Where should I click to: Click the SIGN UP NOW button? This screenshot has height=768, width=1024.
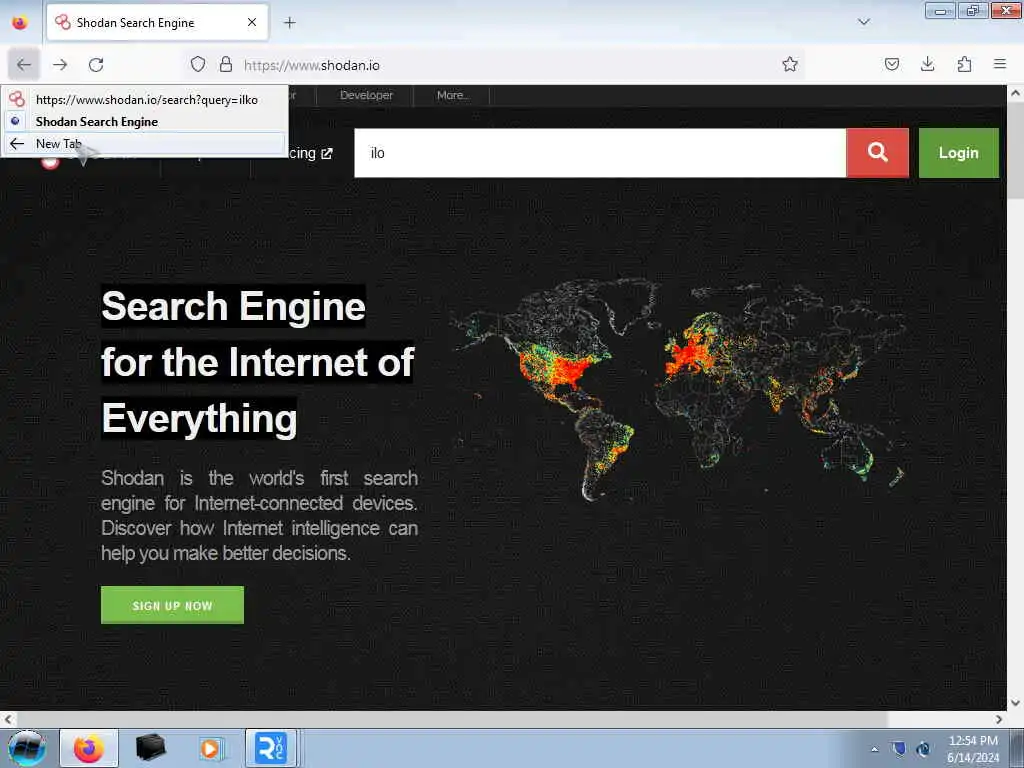click(172, 605)
